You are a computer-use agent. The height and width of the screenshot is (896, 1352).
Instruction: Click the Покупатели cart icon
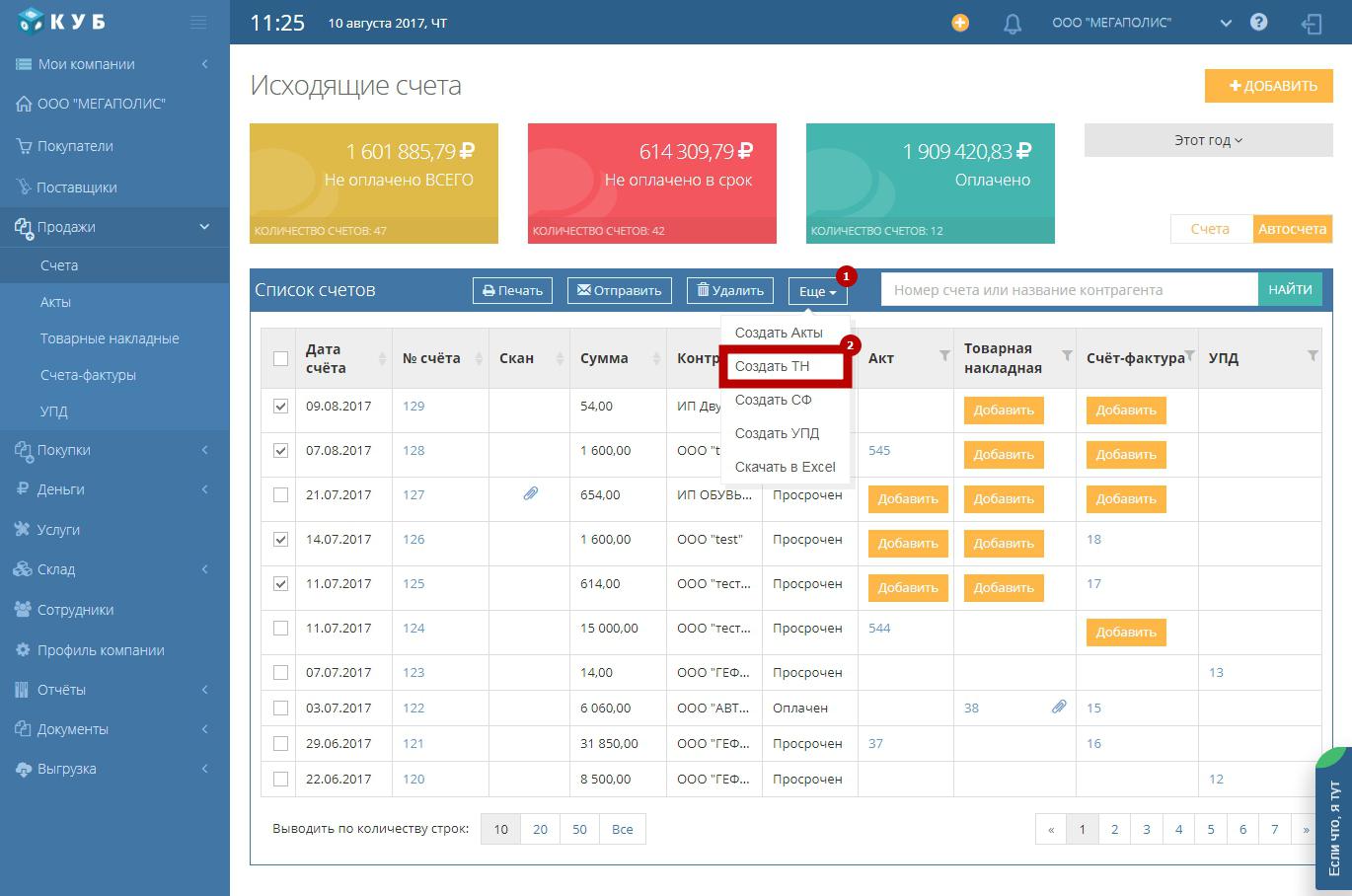click(24, 146)
